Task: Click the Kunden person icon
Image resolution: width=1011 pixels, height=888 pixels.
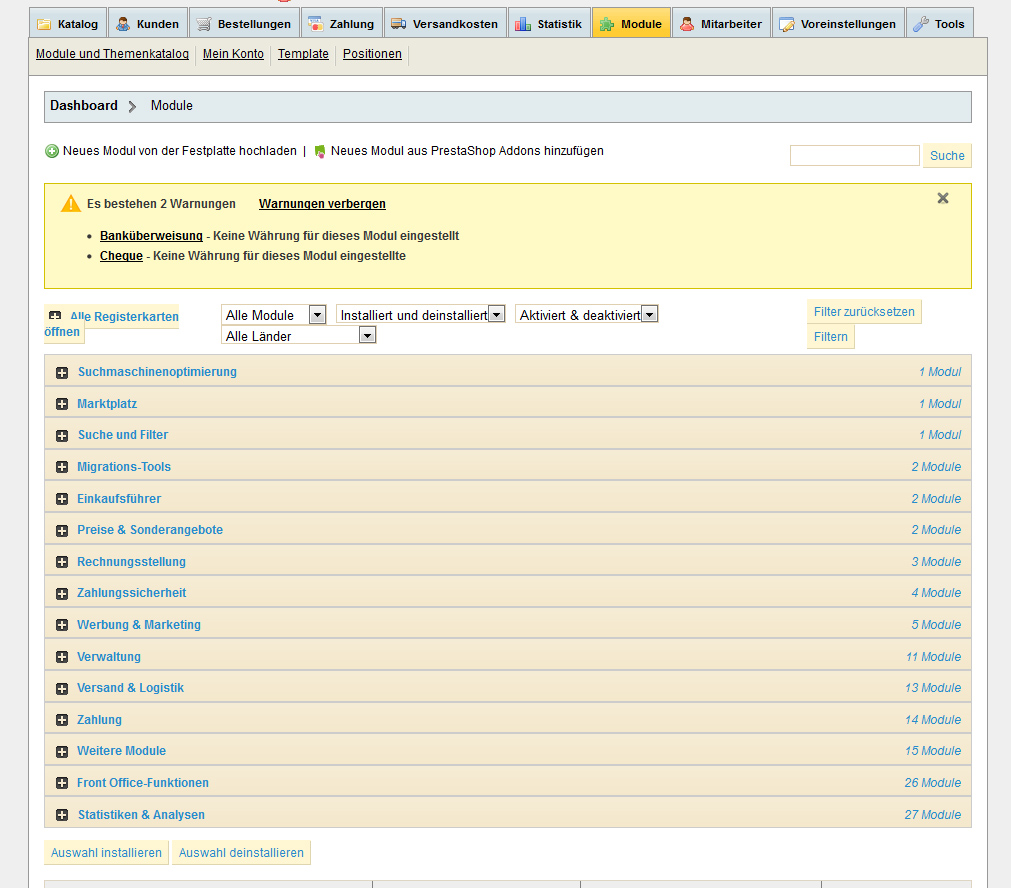Action: [123, 25]
